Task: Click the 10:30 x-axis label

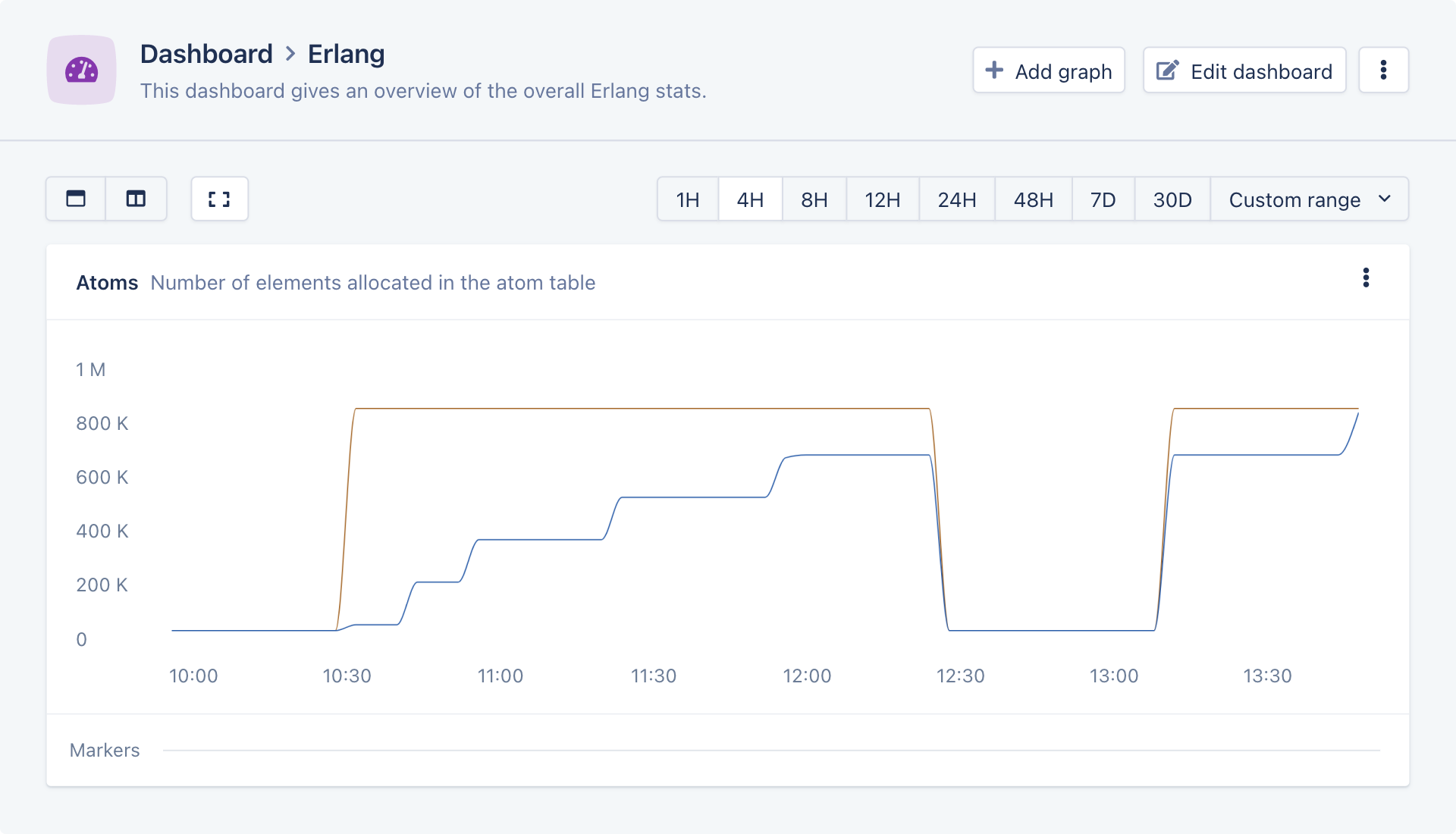Action: tap(347, 676)
